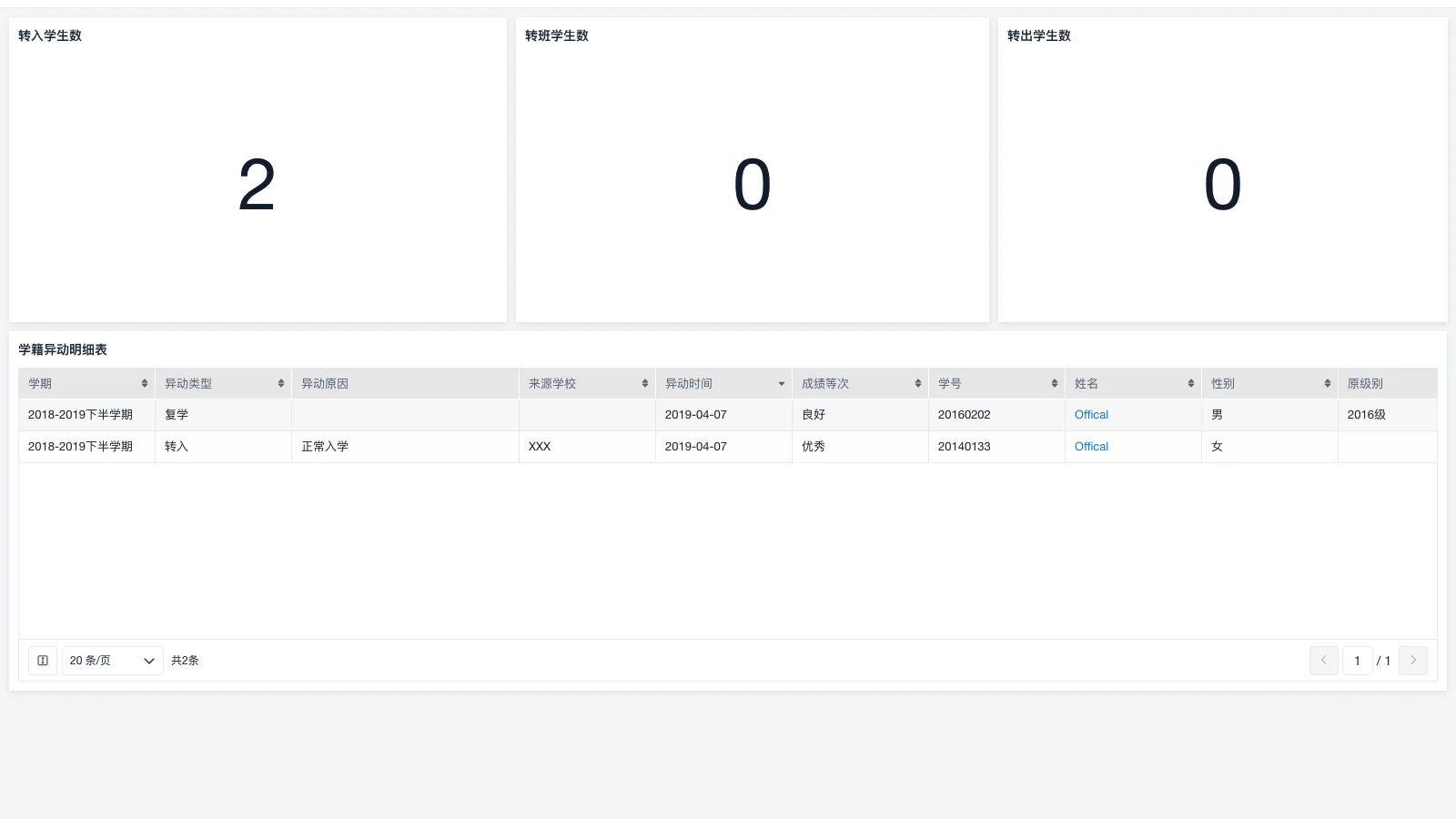1456x819 pixels.
Task: Click the sort icon in 学期 column header
Action: coord(145,383)
